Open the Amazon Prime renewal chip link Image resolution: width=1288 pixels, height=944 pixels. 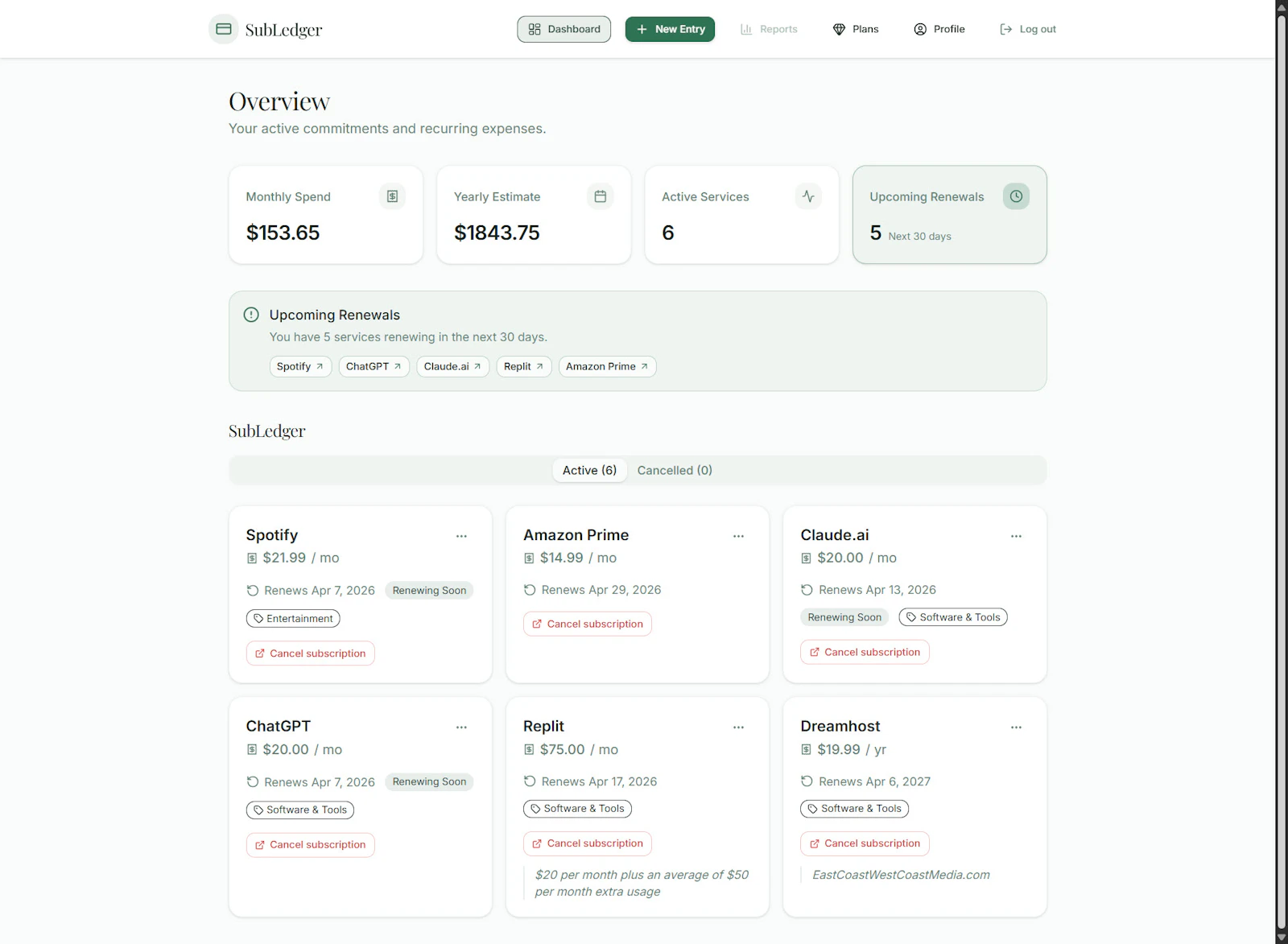pyautogui.click(x=607, y=366)
